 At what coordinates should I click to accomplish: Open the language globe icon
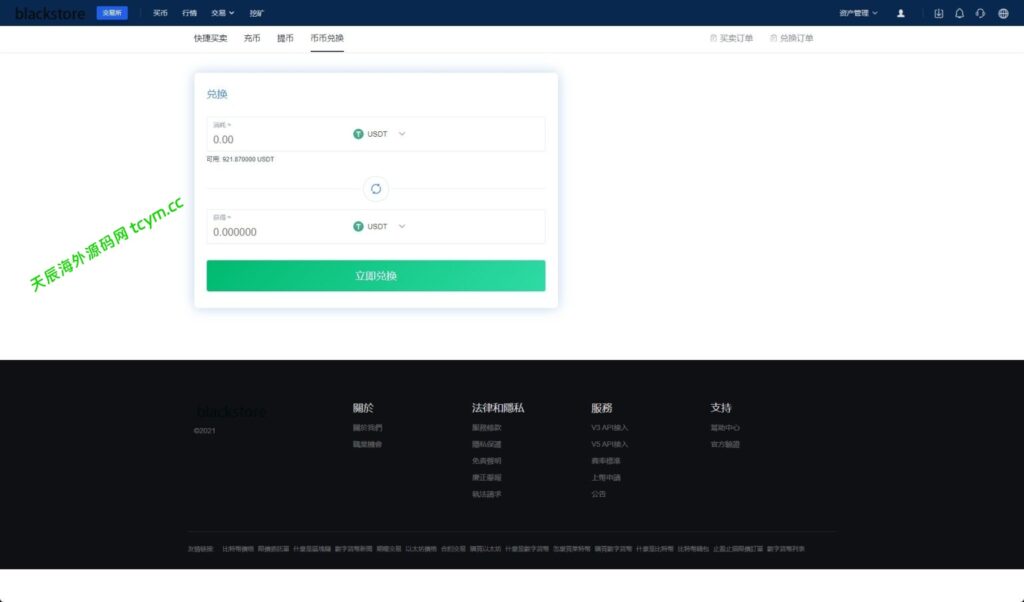1003,13
